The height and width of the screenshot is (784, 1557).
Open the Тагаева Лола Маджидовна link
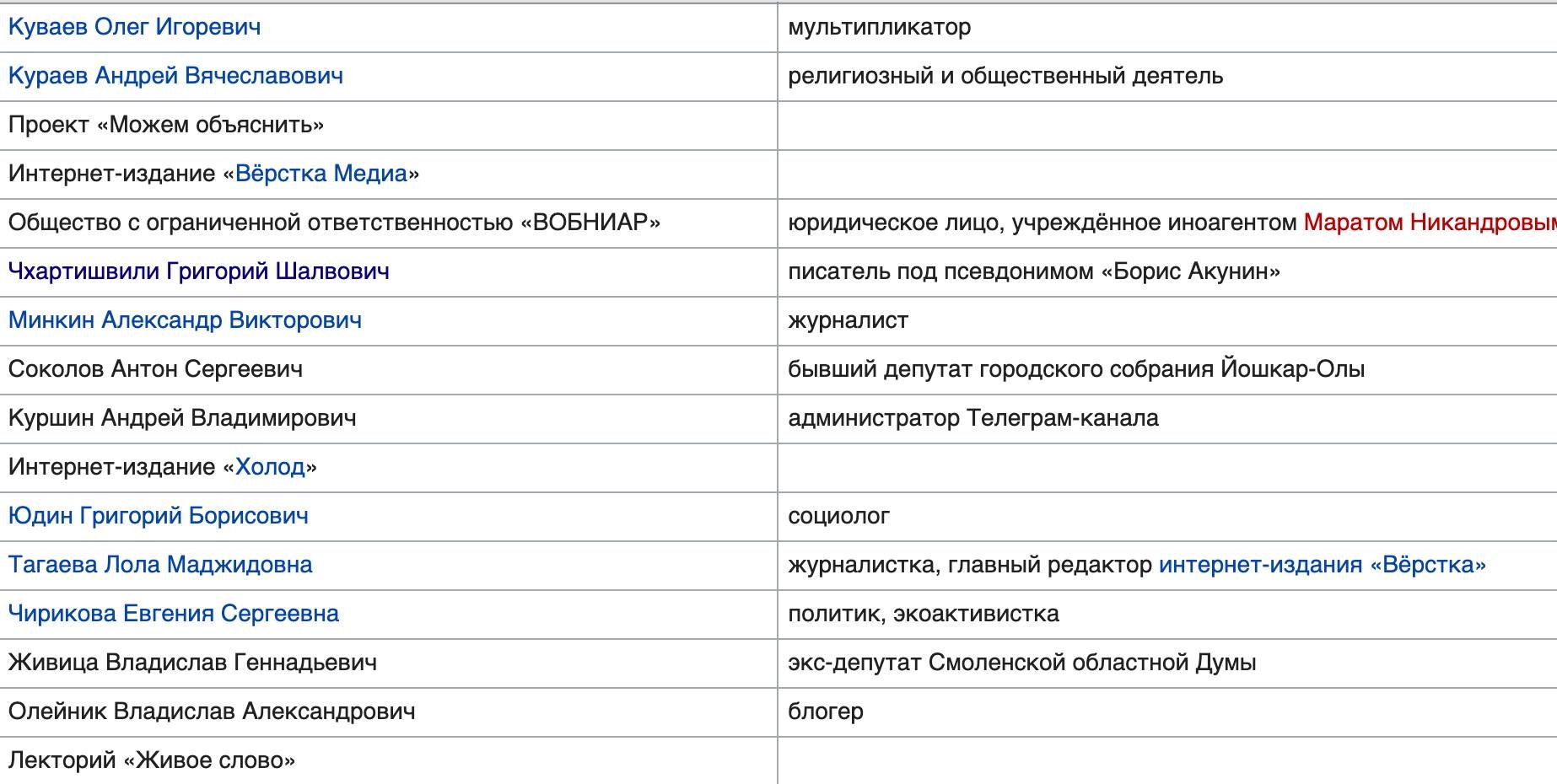pos(160,565)
